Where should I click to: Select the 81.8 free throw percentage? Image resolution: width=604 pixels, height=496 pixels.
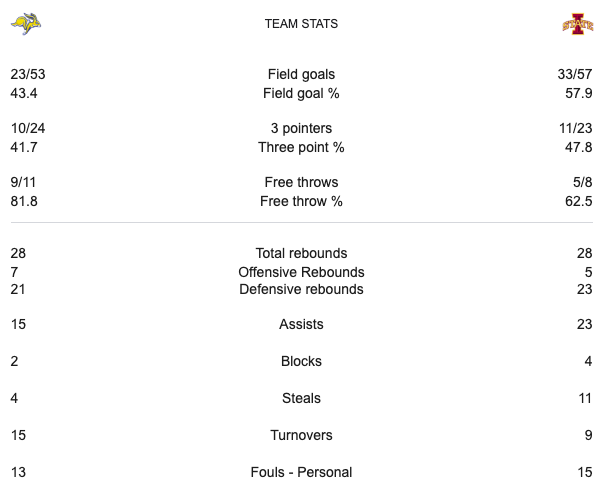24,201
